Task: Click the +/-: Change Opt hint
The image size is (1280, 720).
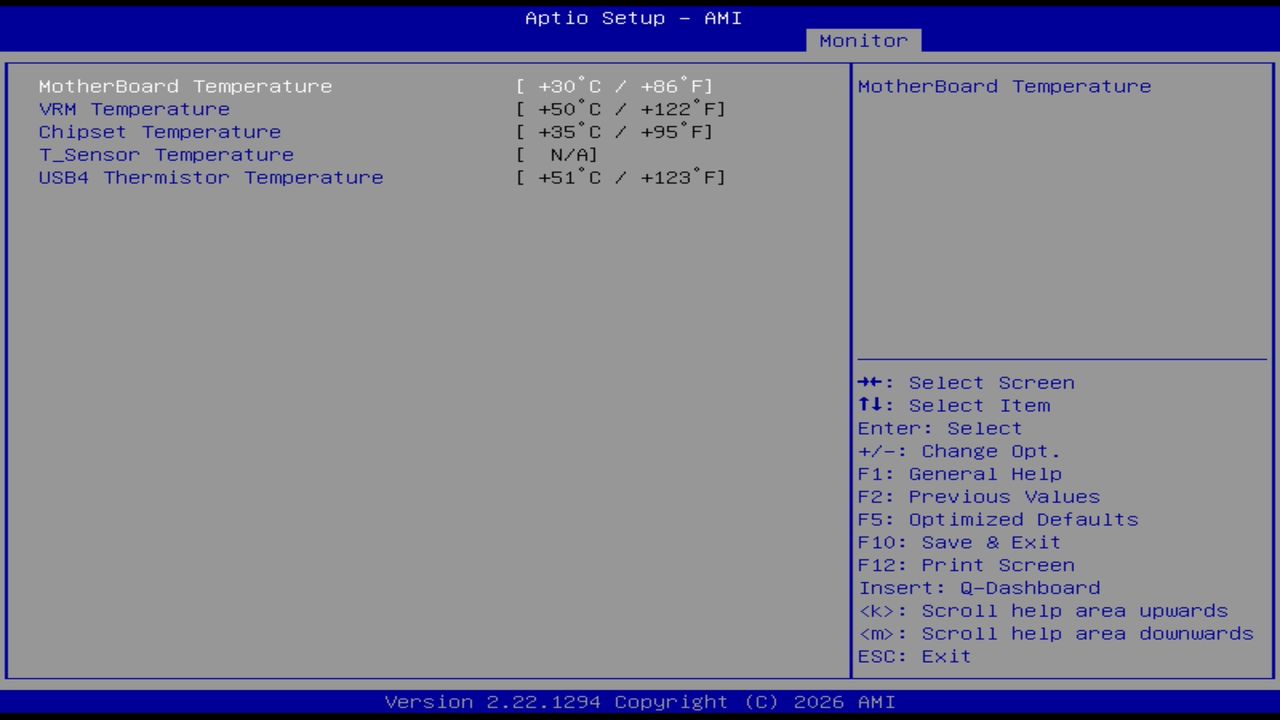Action: pyautogui.click(x=958, y=451)
